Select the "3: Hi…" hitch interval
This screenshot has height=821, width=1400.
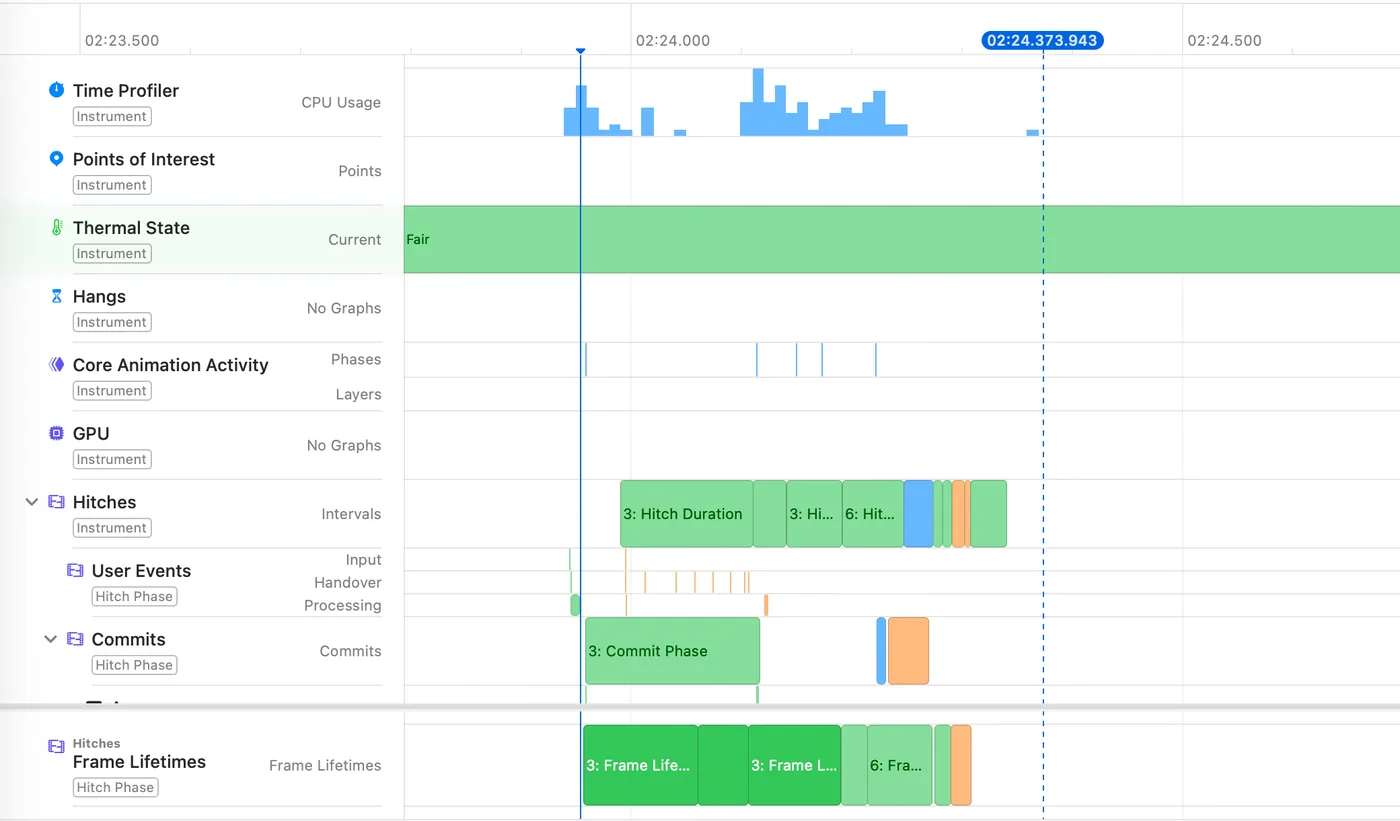coord(814,514)
